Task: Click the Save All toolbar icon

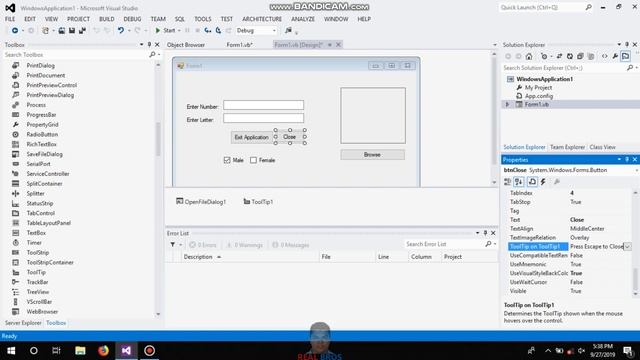Action: (82, 30)
